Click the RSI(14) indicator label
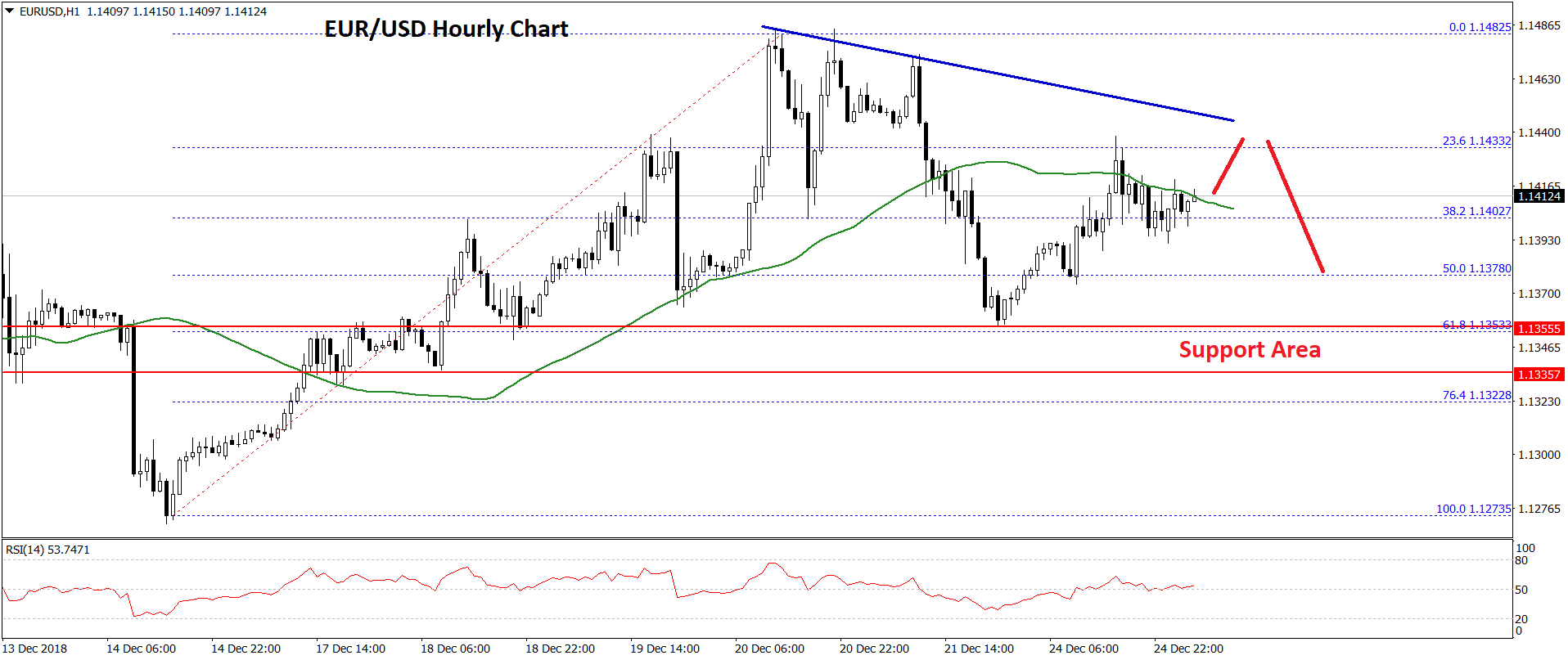The image size is (1568, 660). 47,550
